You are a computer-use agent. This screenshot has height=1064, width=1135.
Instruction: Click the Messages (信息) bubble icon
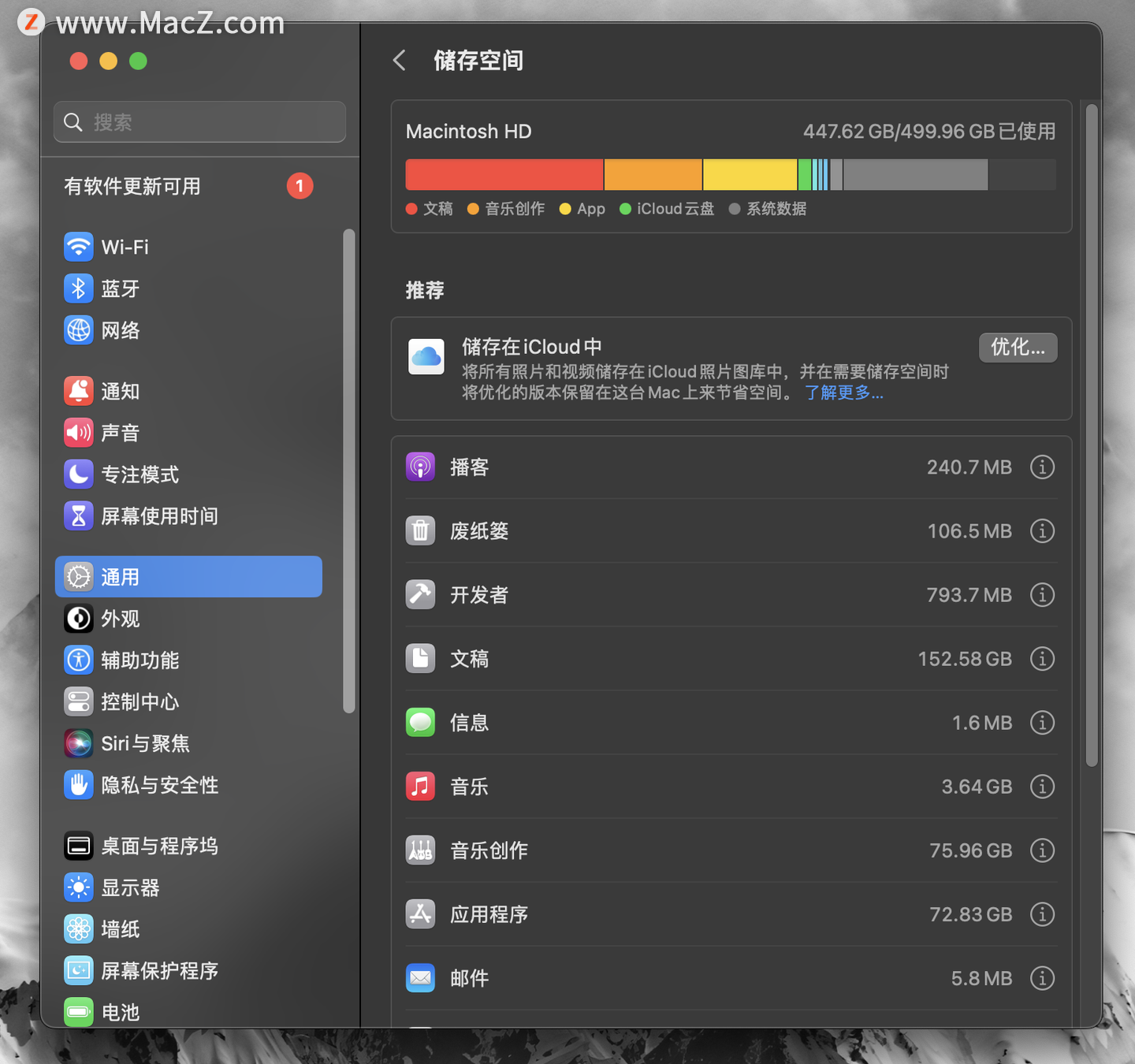point(420,723)
